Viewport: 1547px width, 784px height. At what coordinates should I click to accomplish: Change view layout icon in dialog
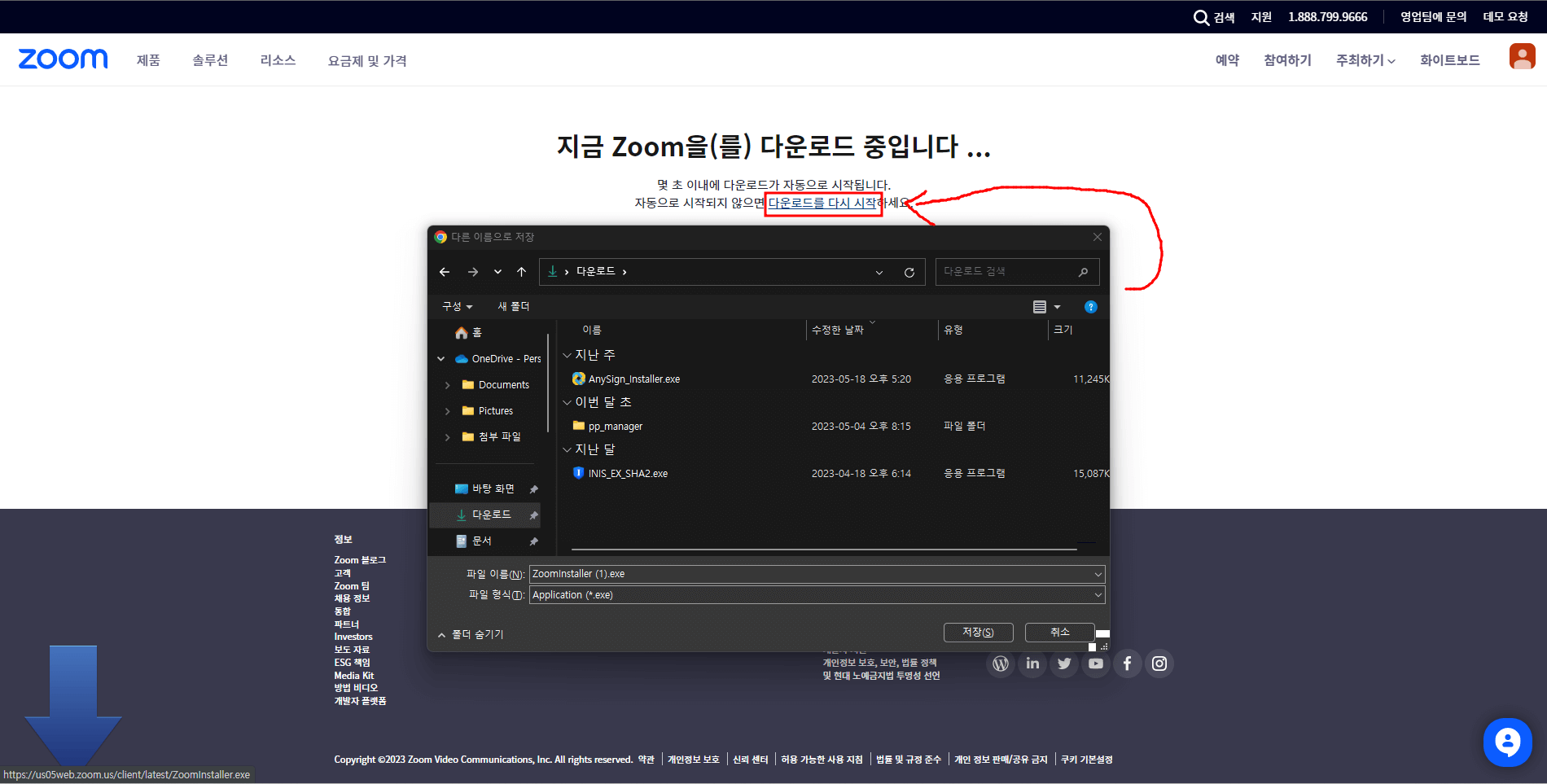[1040, 307]
